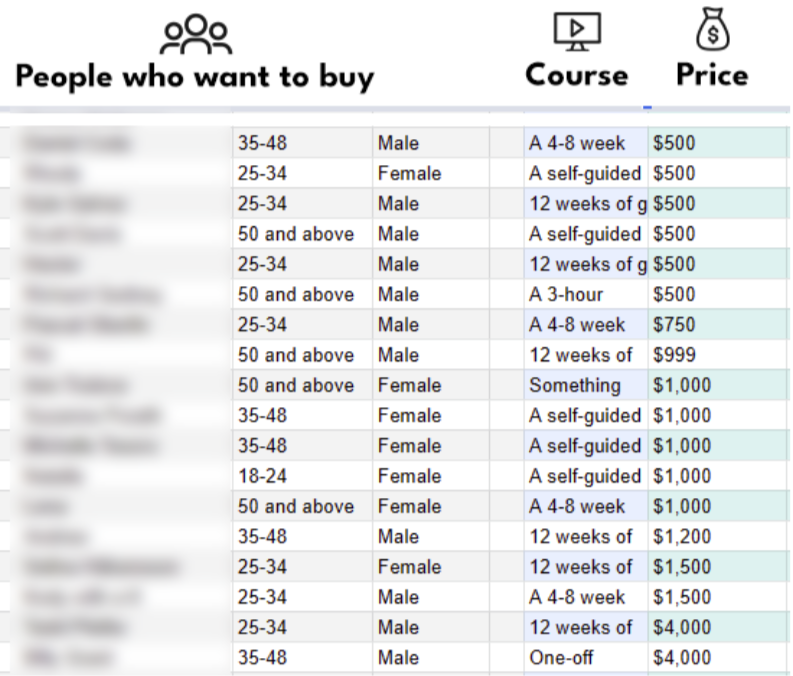Click the first row's 35-48 age cell
This screenshot has height=676, width=793.
302,143
